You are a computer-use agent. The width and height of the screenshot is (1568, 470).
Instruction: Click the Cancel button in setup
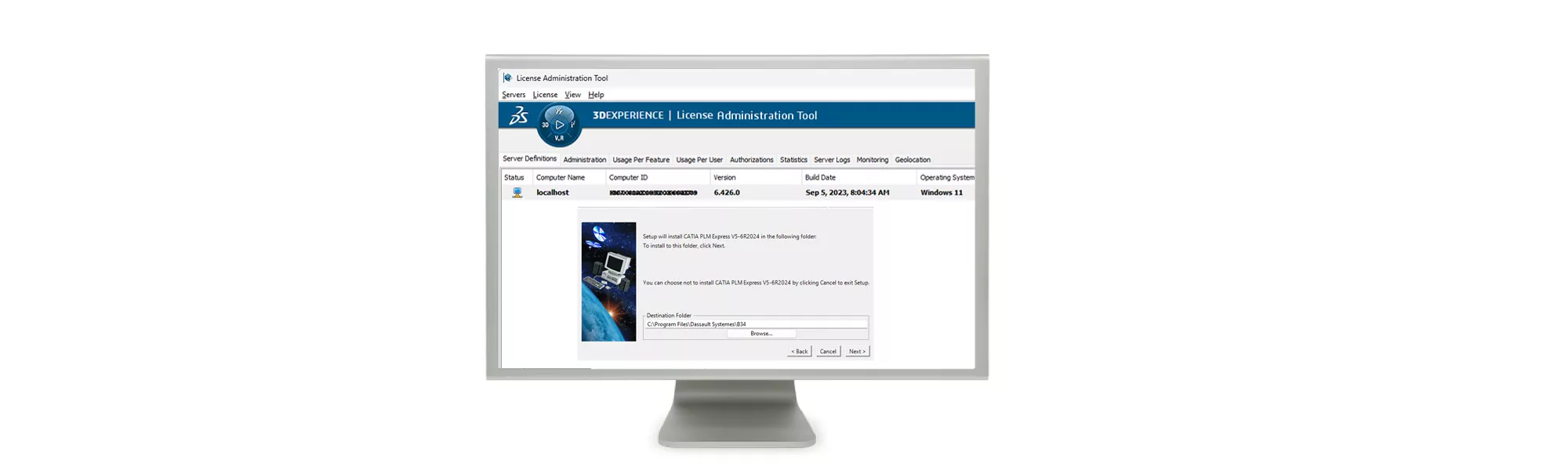point(828,352)
